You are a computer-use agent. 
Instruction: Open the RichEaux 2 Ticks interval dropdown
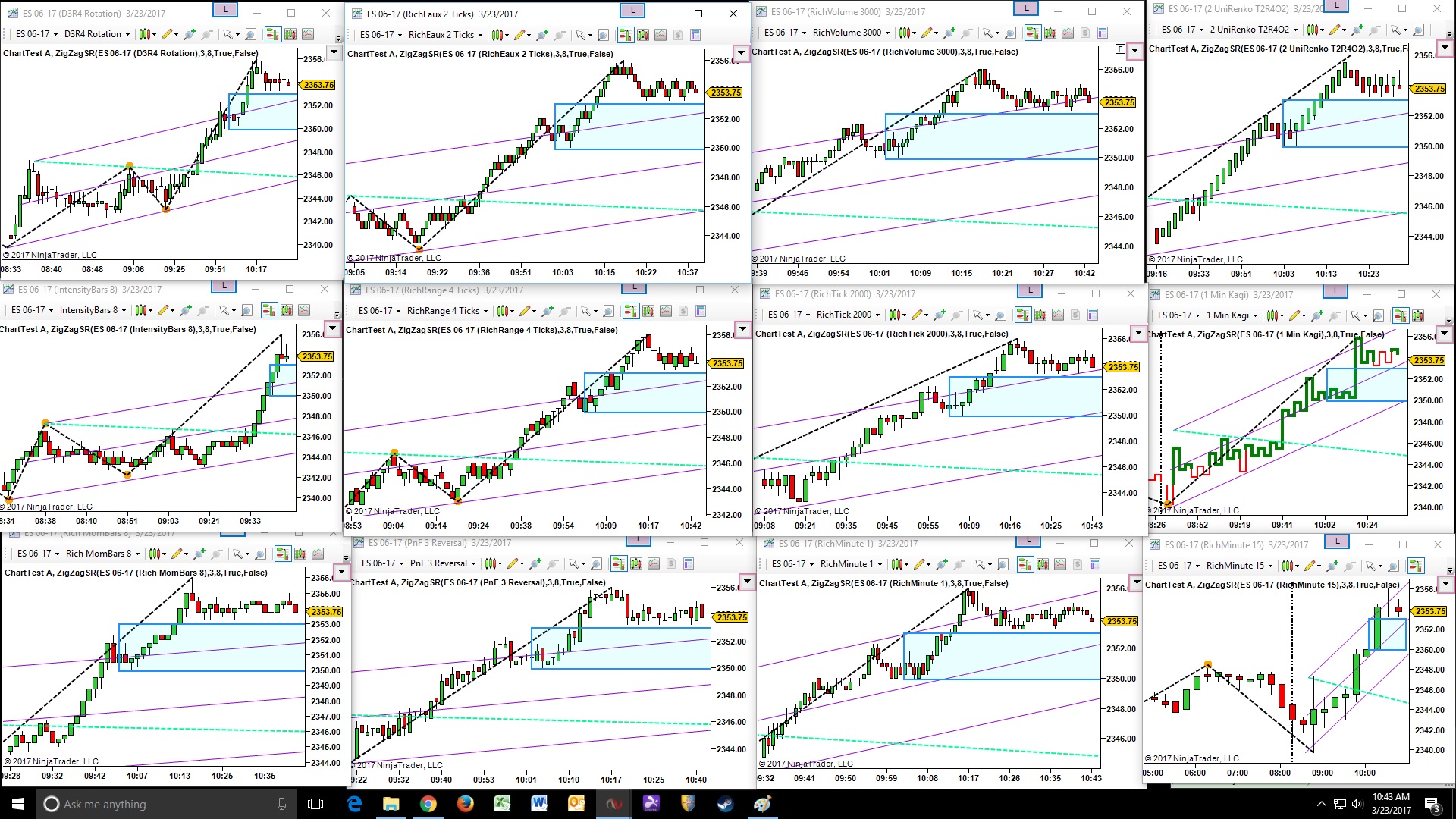[445, 35]
